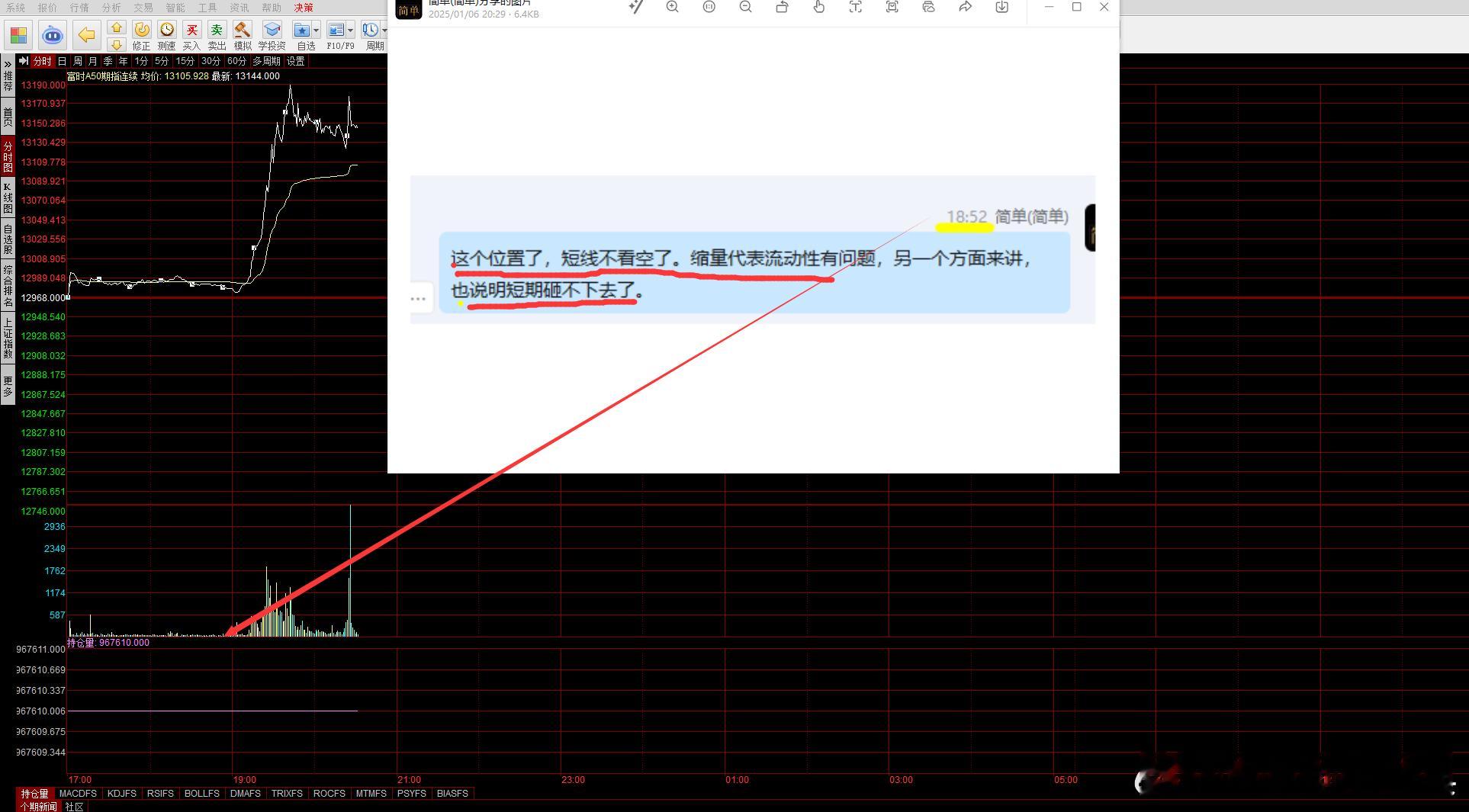
Task: Click the forward share arrow in viewer
Action: [x=965, y=7]
